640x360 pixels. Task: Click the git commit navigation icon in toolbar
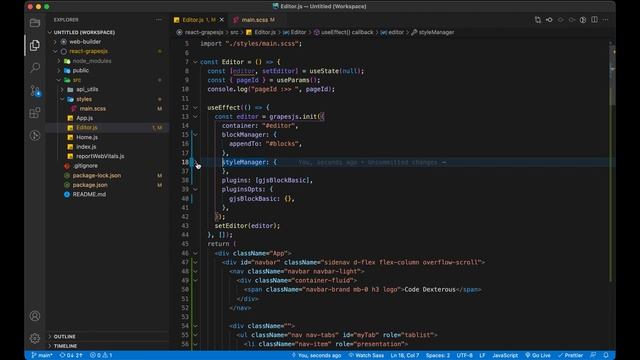click(549, 20)
